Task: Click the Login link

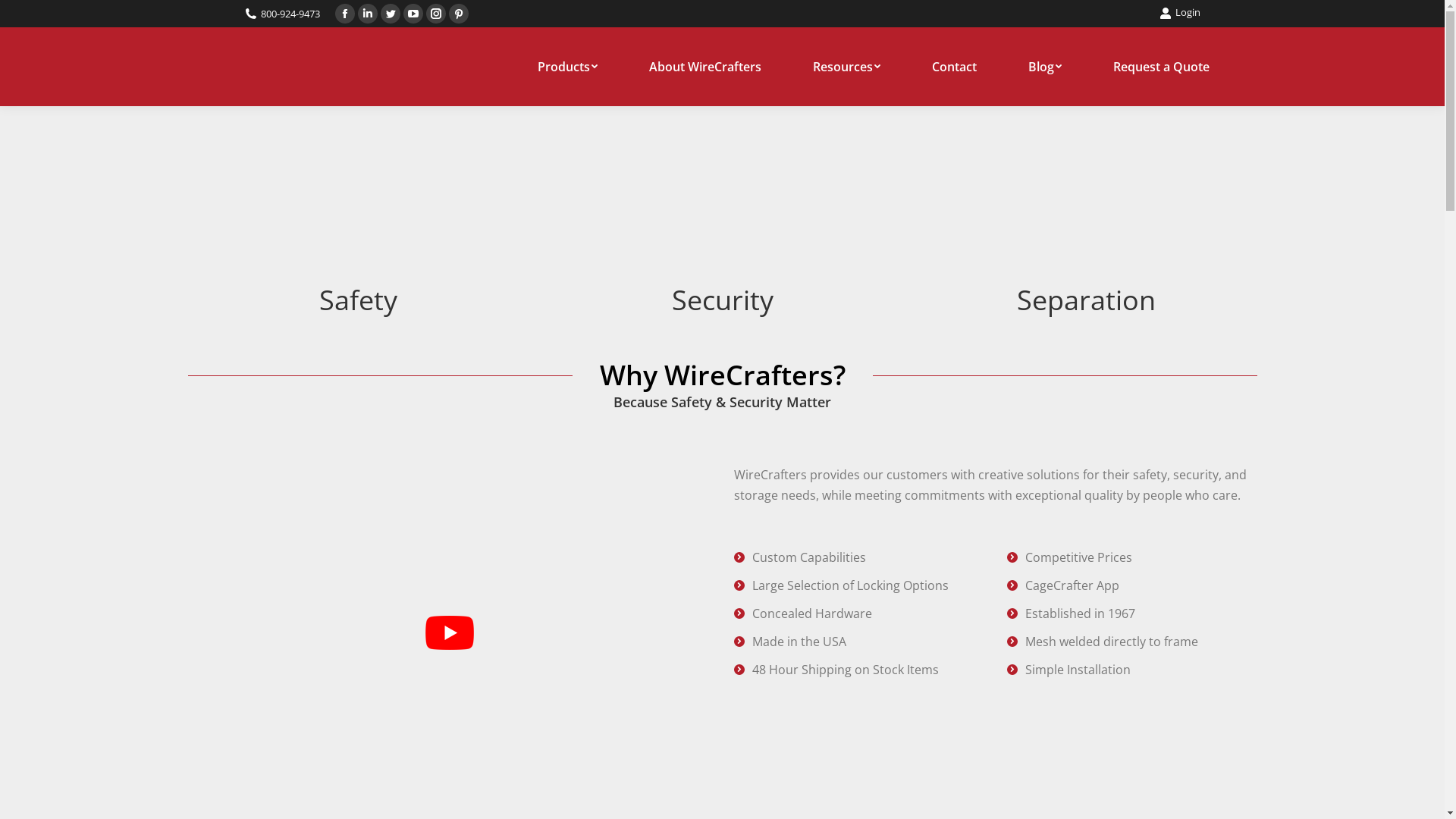Action: click(1180, 13)
